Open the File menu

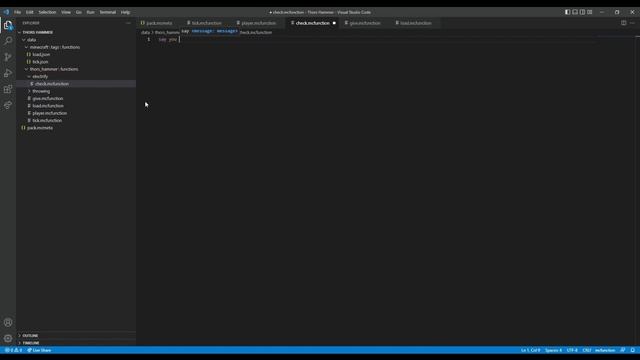click(18, 12)
